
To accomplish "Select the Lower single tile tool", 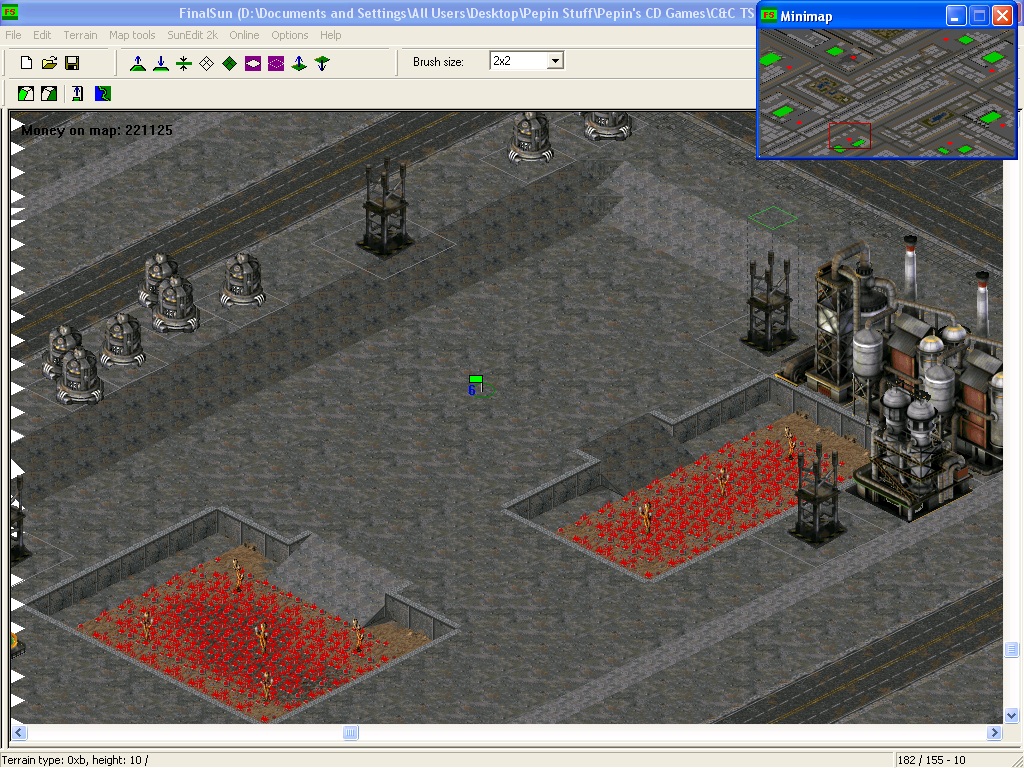I will [x=322, y=63].
